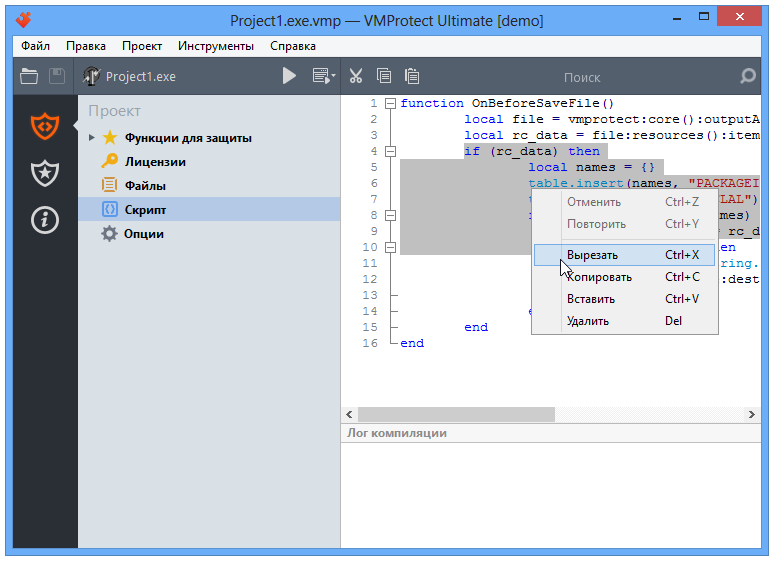
Task: Open the Инструменты menu
Action: click(216, 46)
